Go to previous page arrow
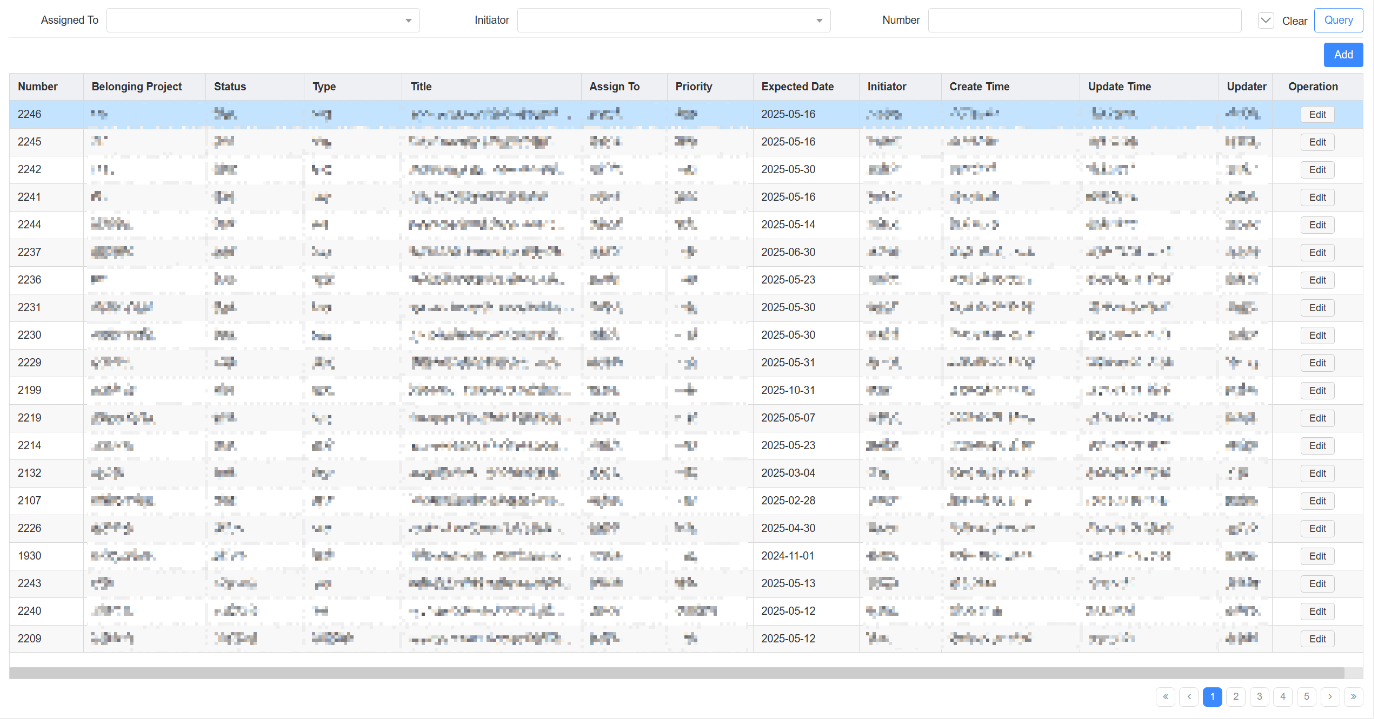This screenshot has height=719, width=1374. click(x=1189, y=697)
